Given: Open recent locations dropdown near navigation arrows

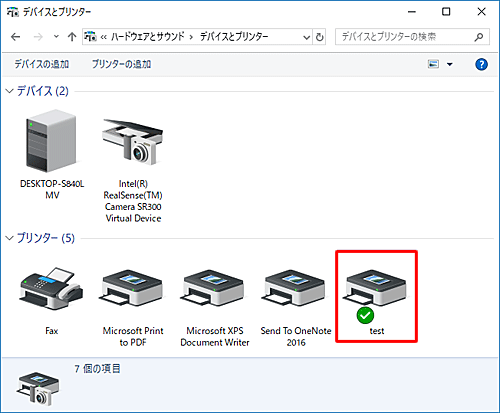Looking at the screenshot, I should [x=56, y=37].
